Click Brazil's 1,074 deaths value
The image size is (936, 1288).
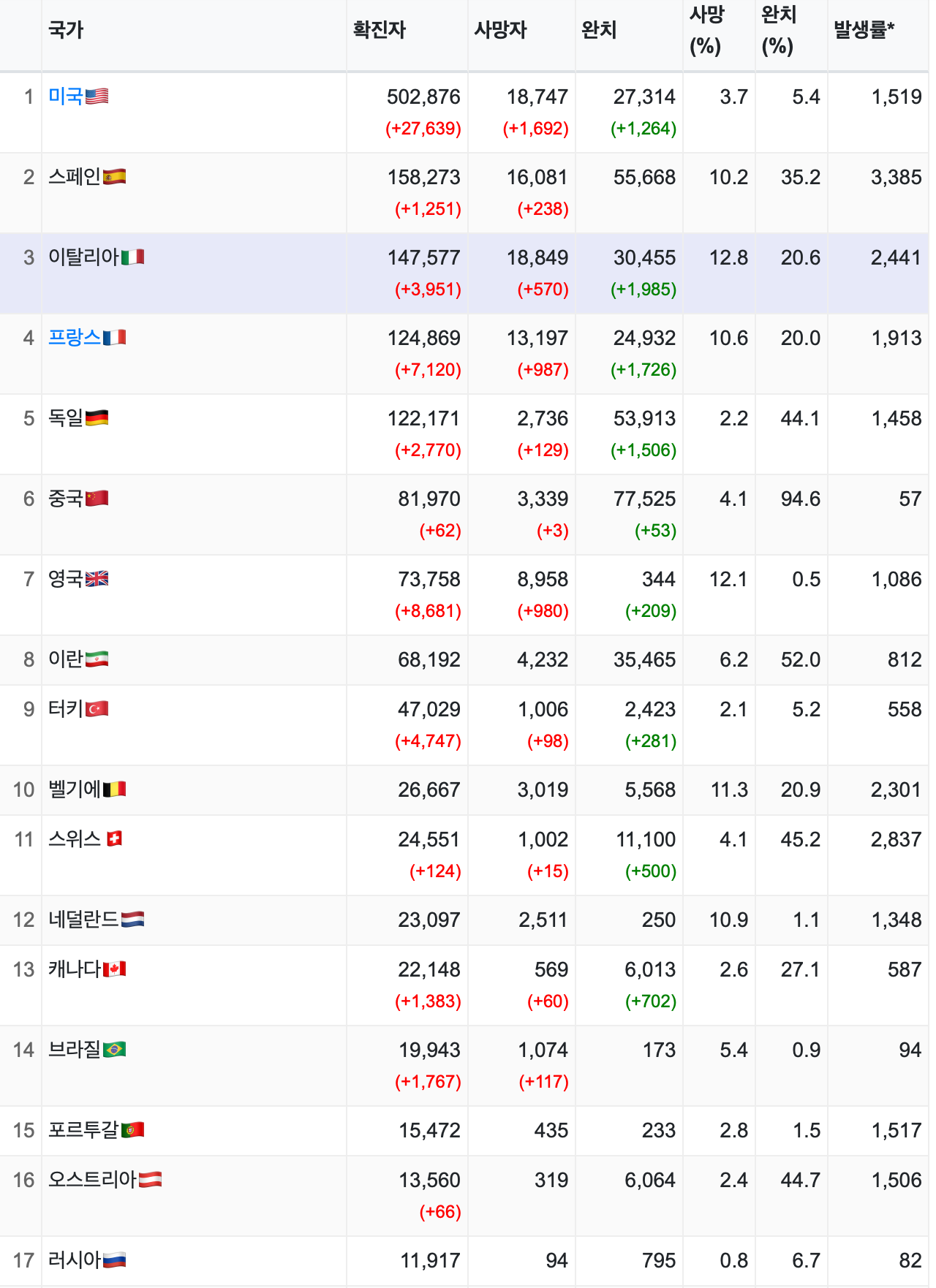543,1050
